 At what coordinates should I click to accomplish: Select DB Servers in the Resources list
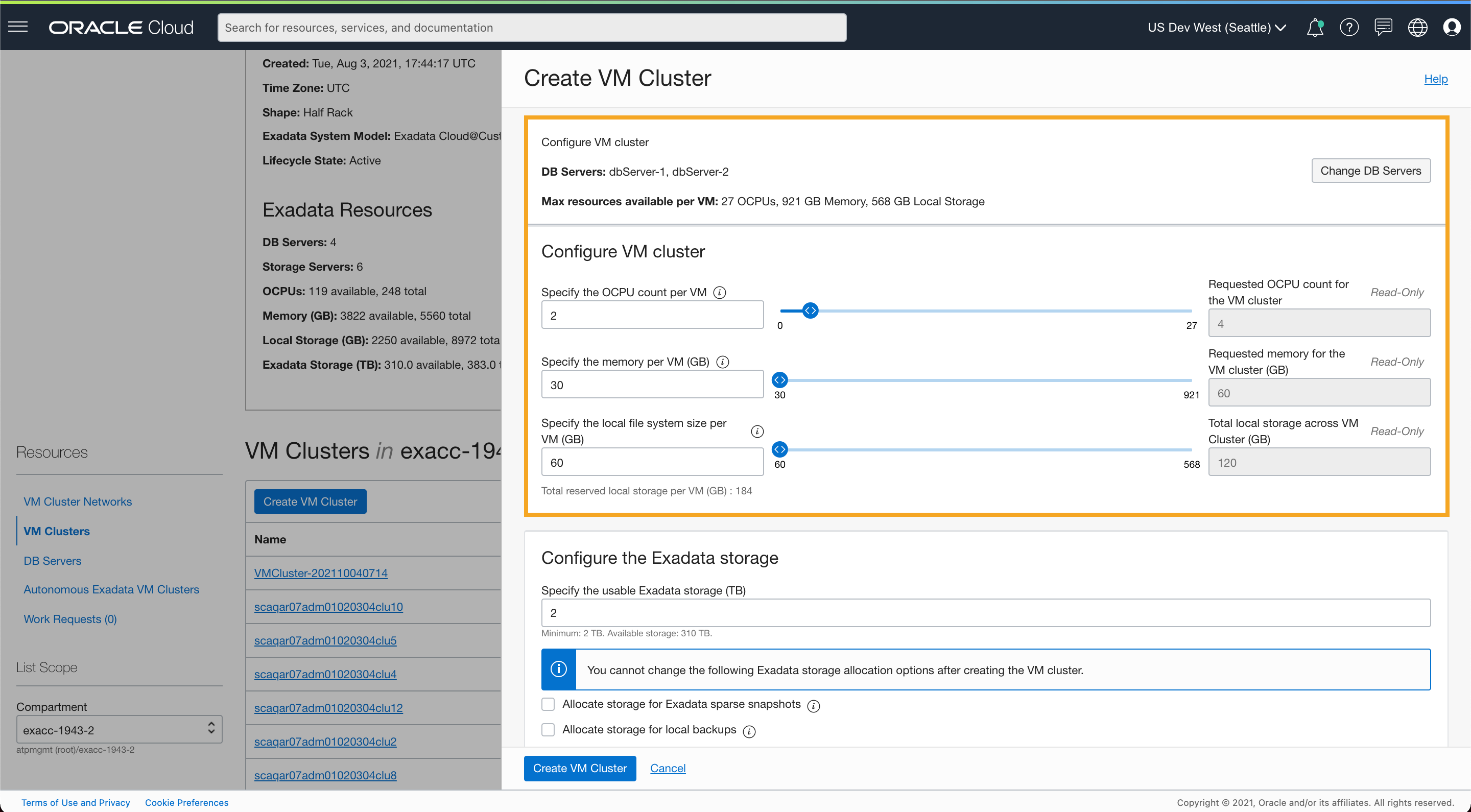click(53, 561)
